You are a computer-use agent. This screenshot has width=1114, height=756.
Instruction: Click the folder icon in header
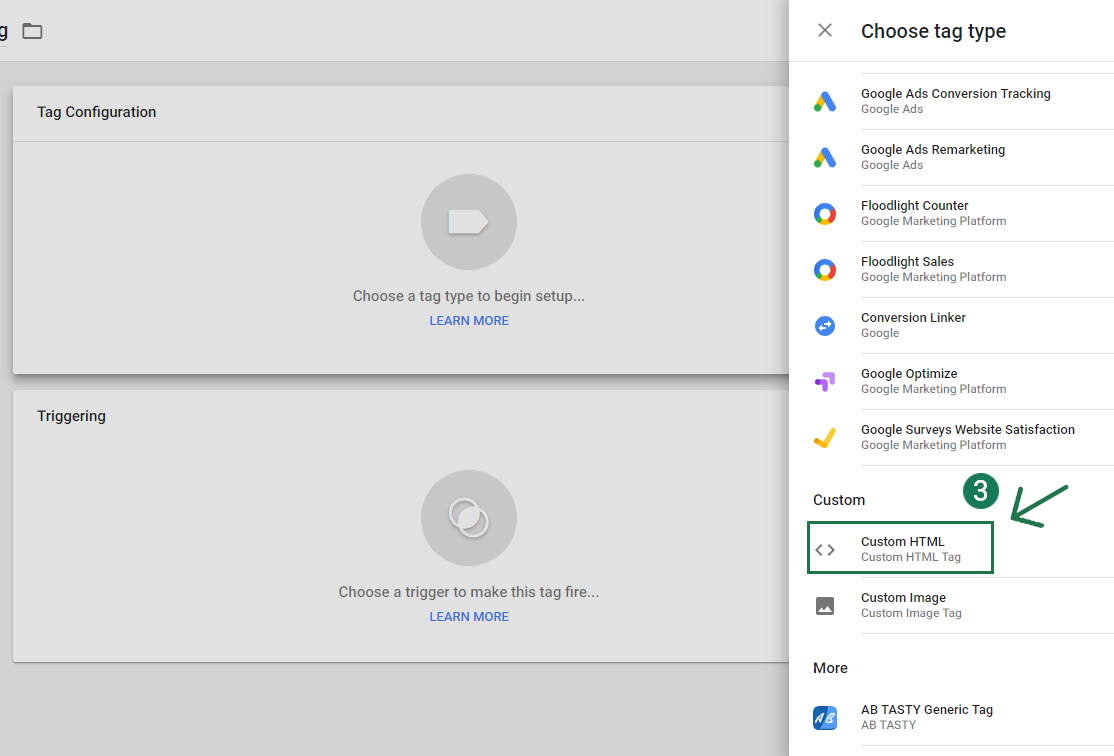pos(33,31)
